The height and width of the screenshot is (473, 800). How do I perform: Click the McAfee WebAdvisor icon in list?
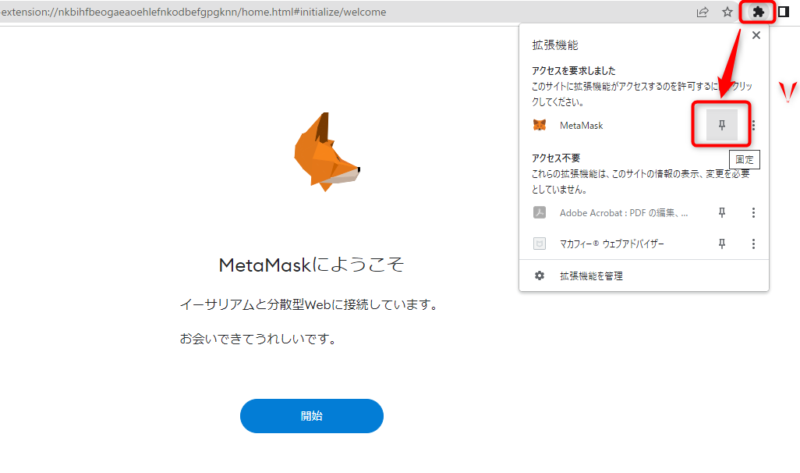(539, 244)
